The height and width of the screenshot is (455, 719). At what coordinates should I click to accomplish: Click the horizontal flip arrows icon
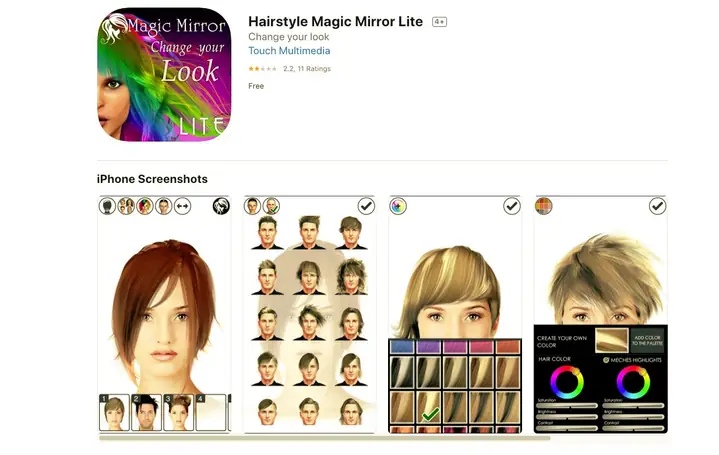tap(183, 206)
